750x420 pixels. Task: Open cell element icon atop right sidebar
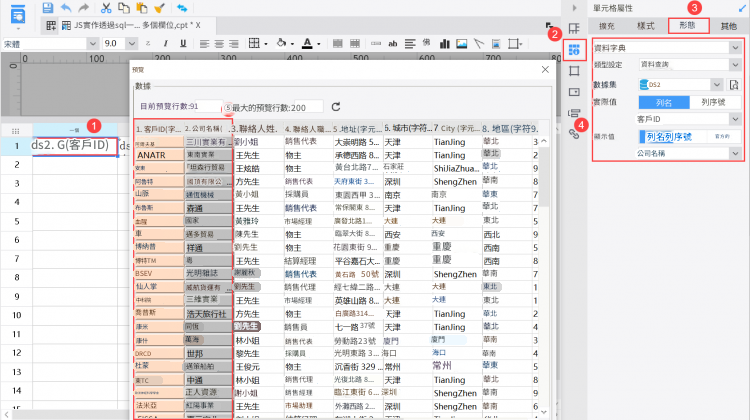coord(574,28)
